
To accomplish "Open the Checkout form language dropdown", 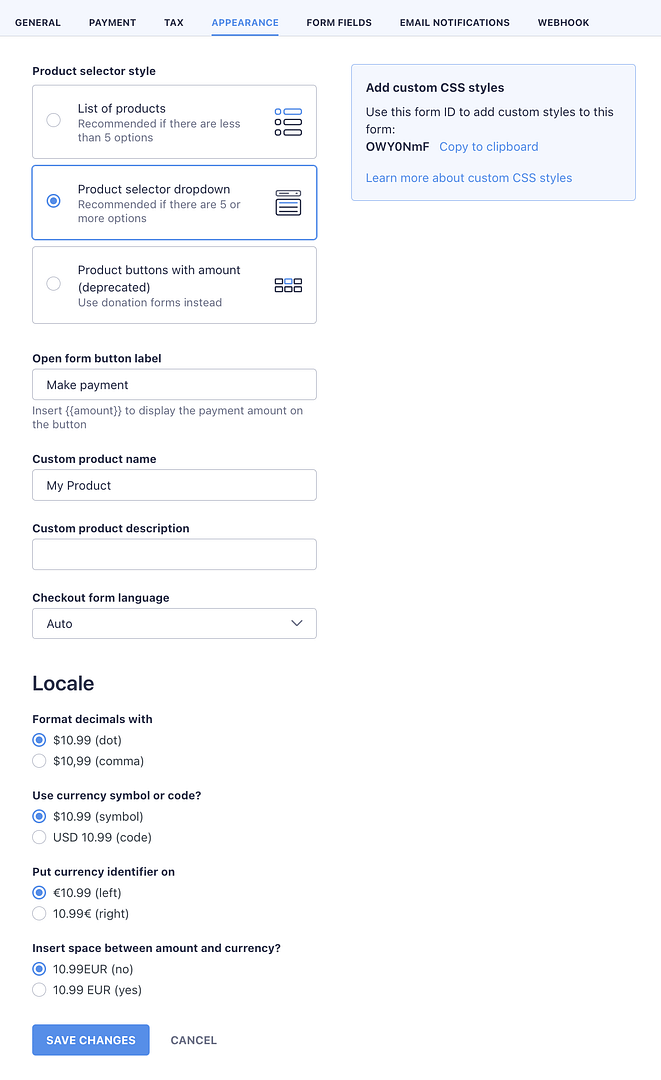I will [x=174, y=624].
